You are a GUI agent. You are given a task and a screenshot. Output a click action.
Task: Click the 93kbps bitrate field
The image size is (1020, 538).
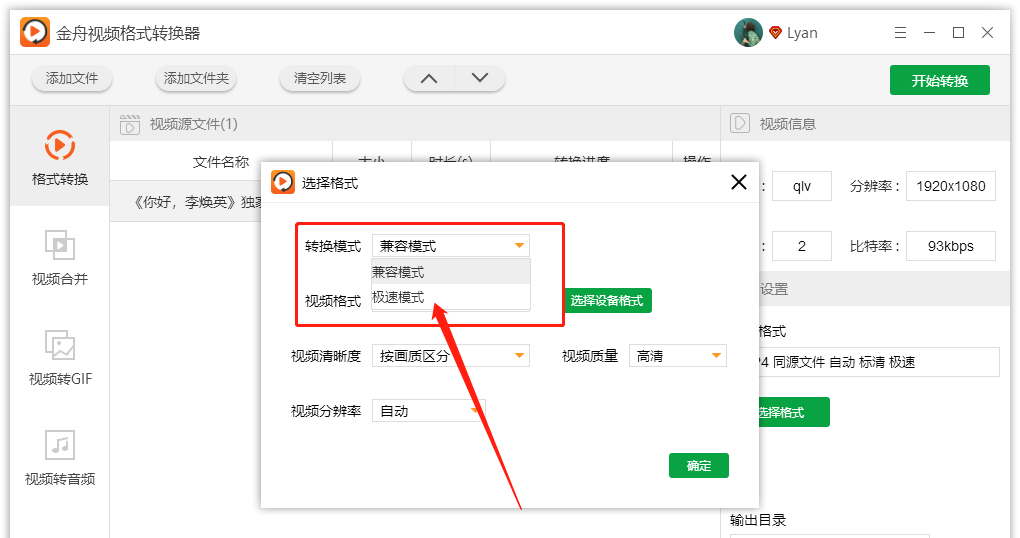(x=951, y=246)
